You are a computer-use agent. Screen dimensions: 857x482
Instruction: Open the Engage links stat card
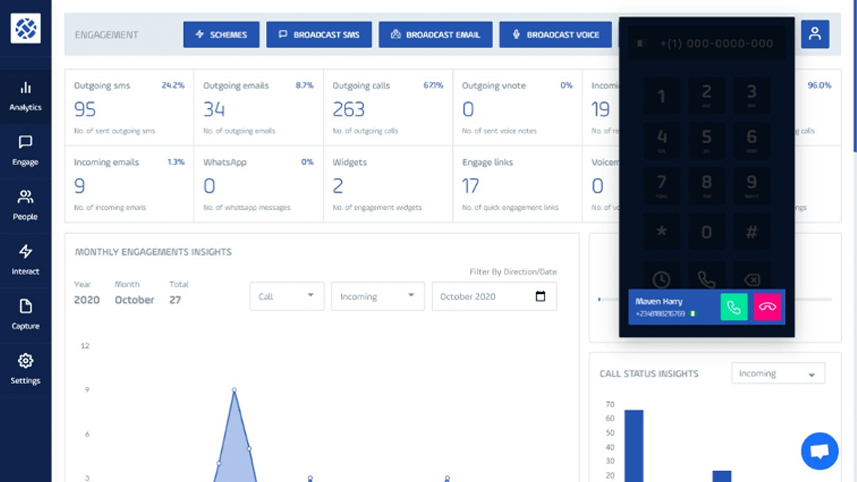517,184
